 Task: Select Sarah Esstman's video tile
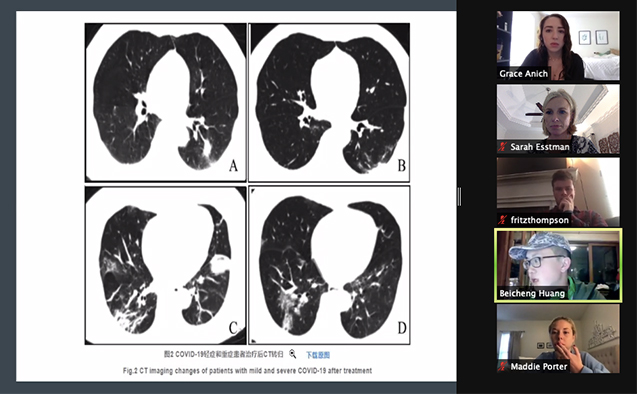(x=558, y=119)
